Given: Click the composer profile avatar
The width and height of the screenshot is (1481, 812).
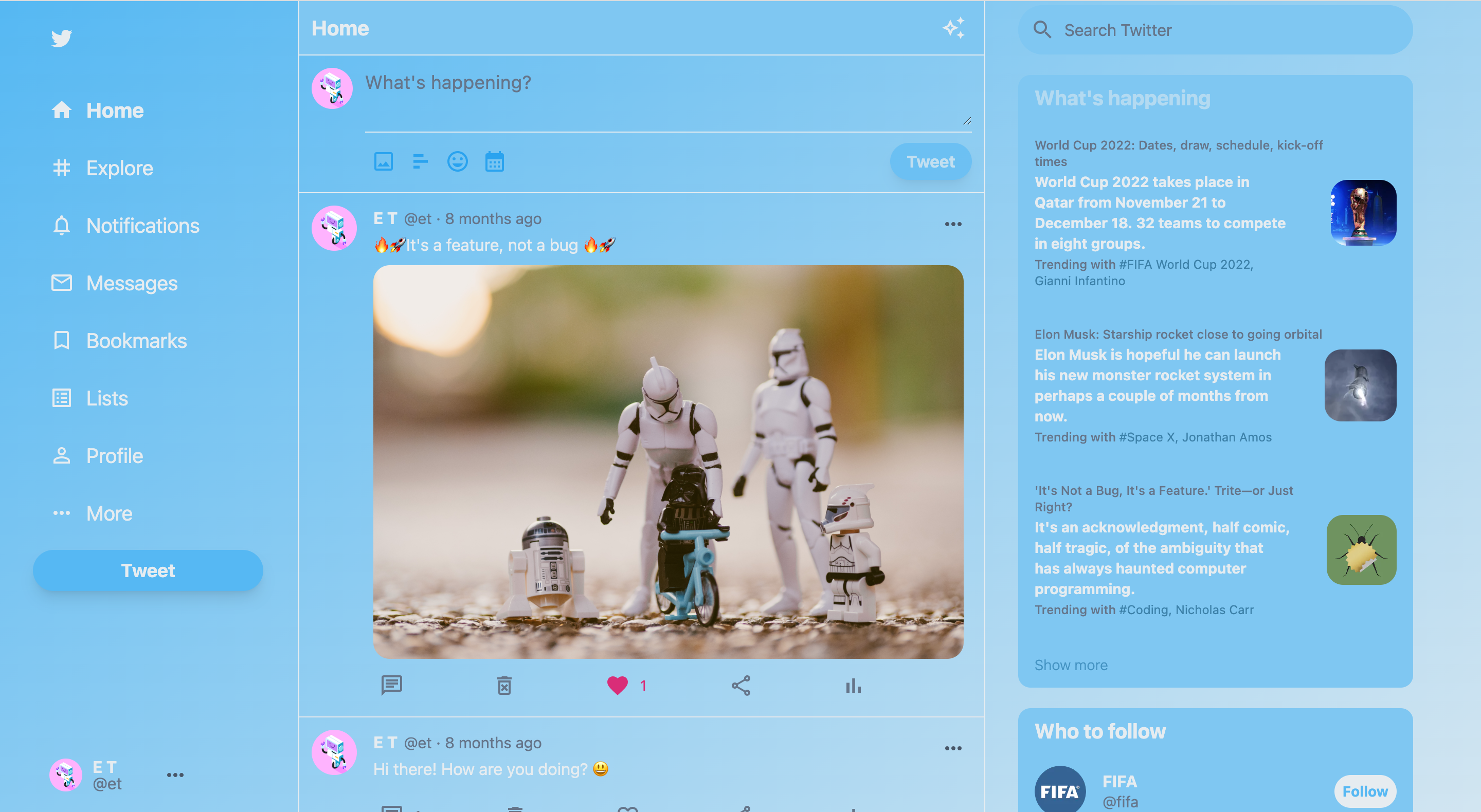Looking at the screenshot, I should tap(332, 88).
